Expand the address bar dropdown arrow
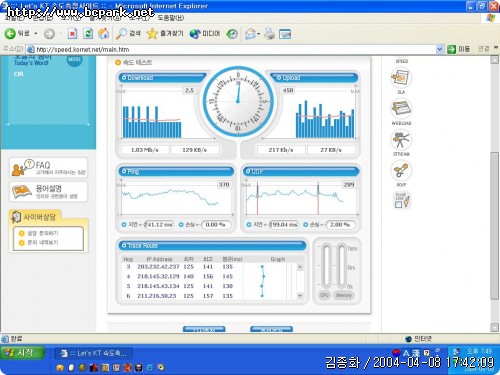This screenshot has height=375, width=500. pos(440,49)
